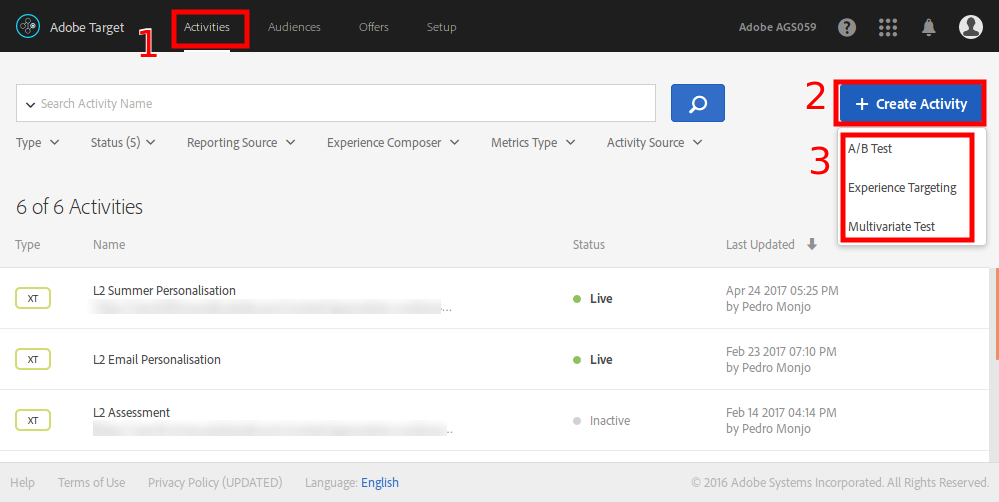Open the Type filter dropdown

point(38,143)
